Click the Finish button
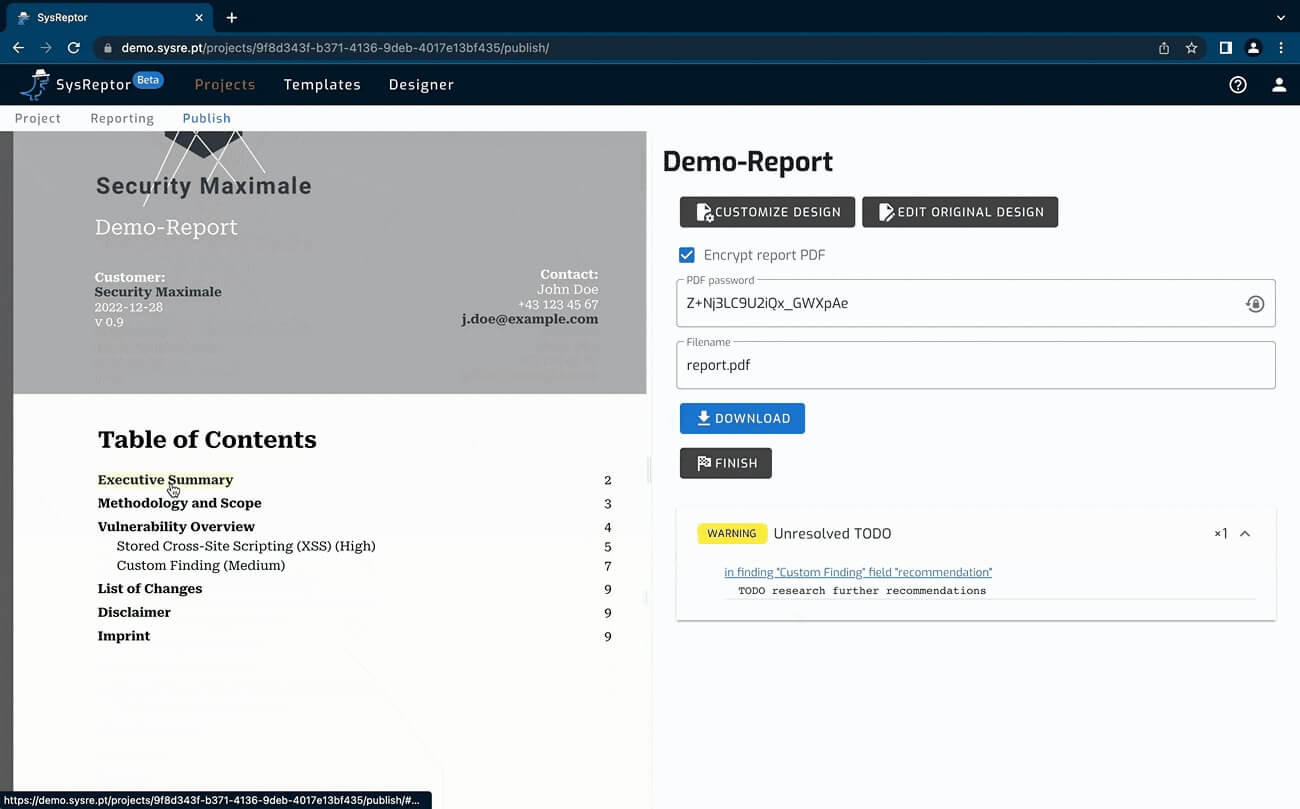This screenshot has width=1300, height=809. pyautogui.click(x=726, y=463)
